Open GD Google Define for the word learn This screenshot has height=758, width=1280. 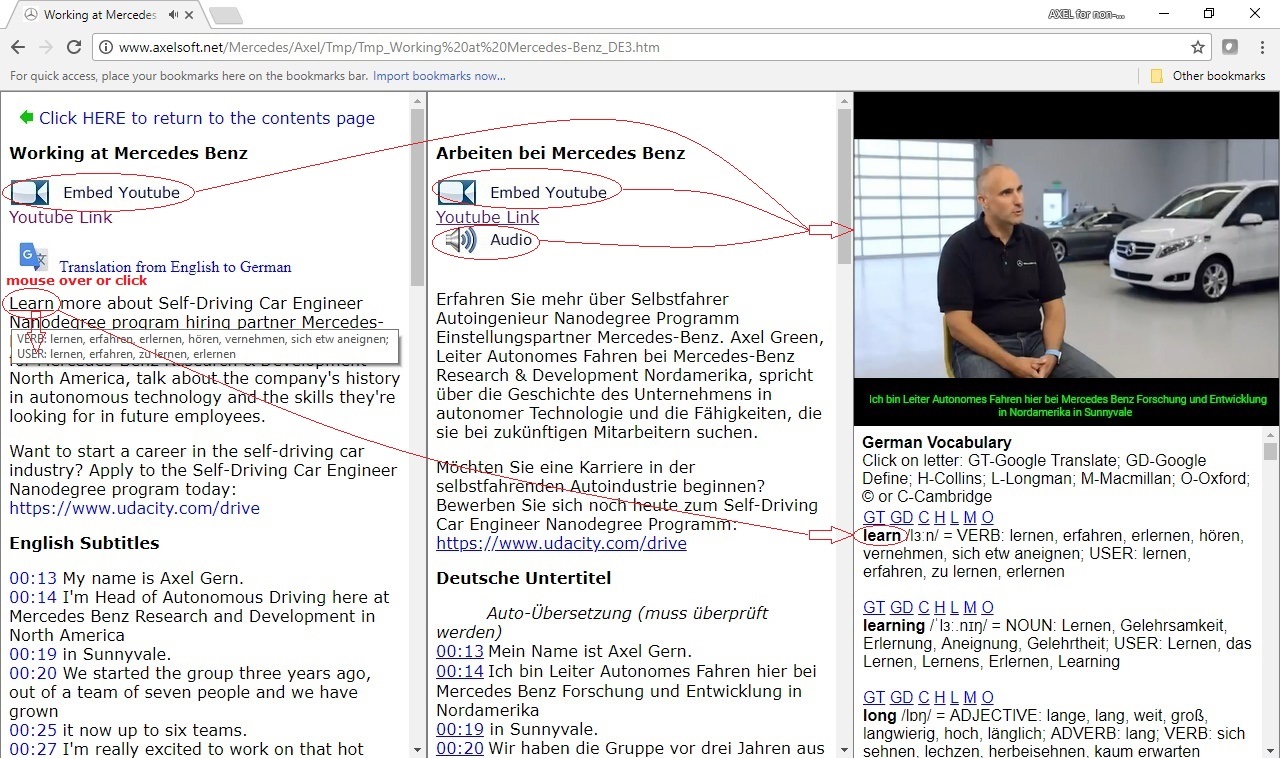point(902,517)
